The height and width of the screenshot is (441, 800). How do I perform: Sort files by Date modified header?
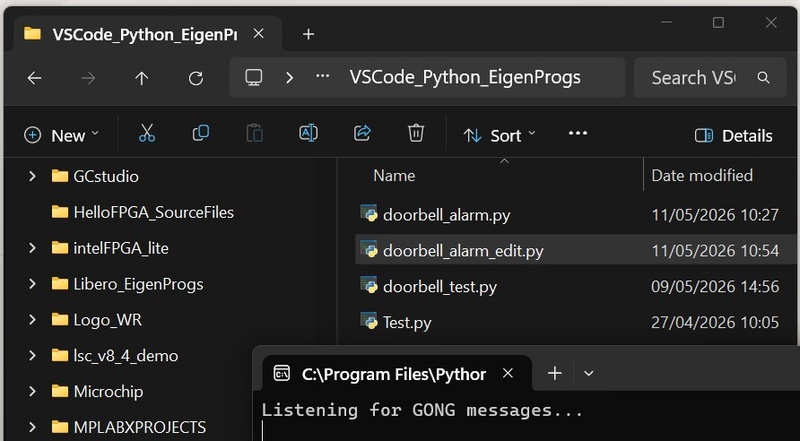coord(702,176)
